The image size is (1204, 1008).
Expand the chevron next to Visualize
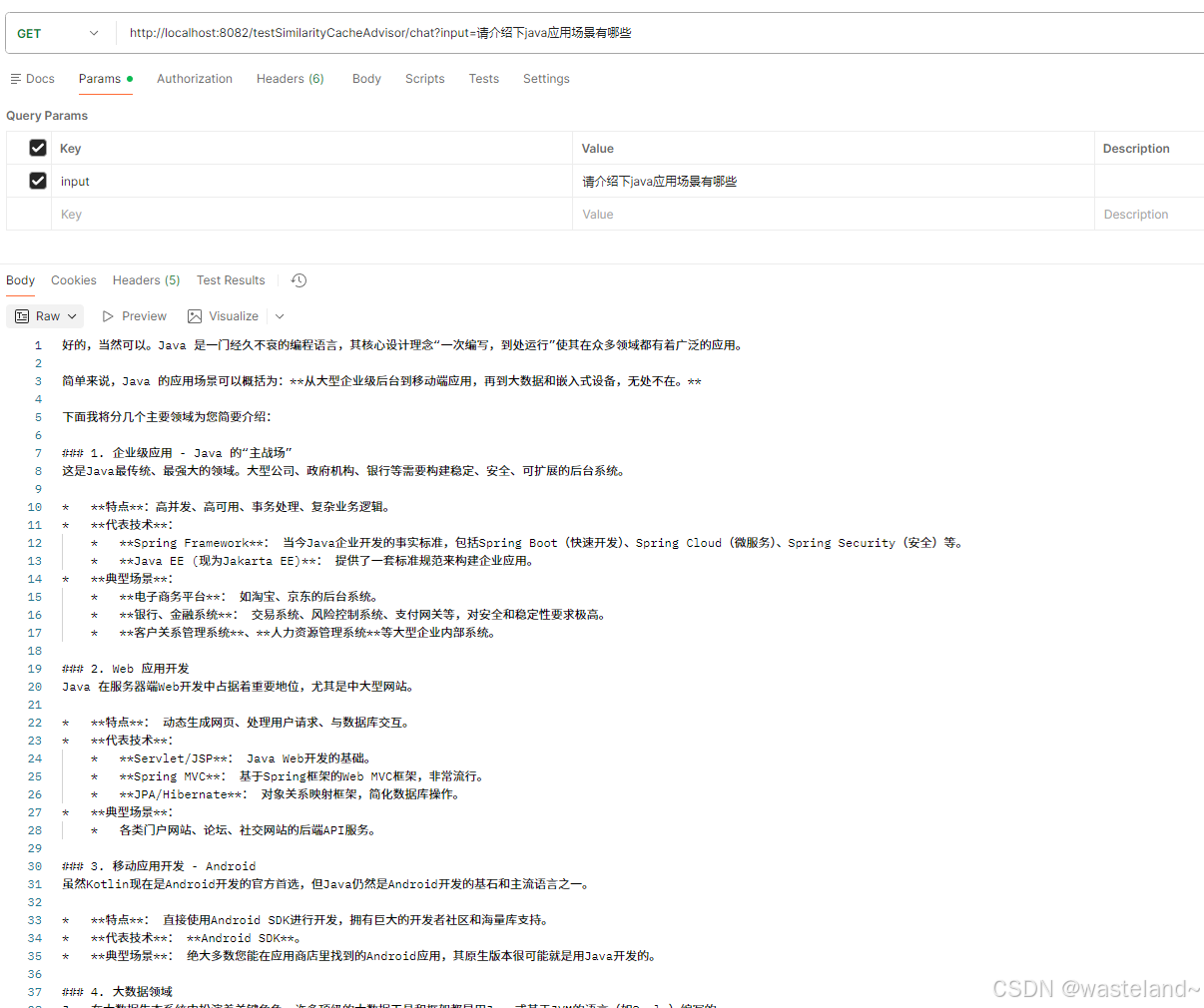click(x=280, y=316)
